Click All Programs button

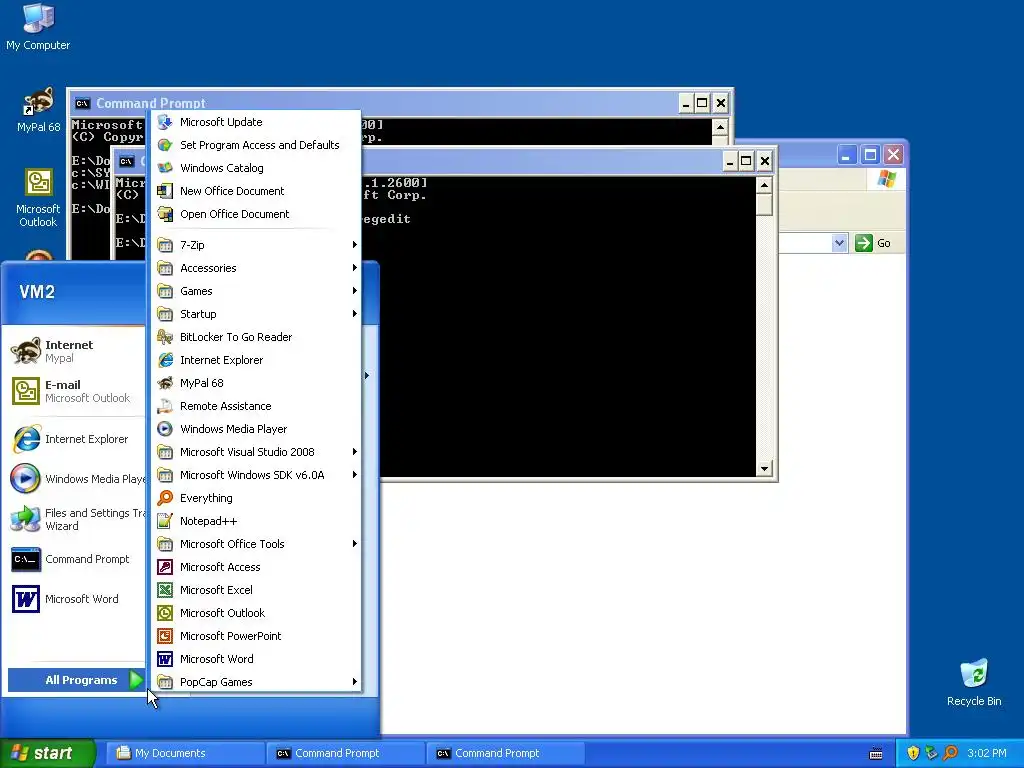76,680
